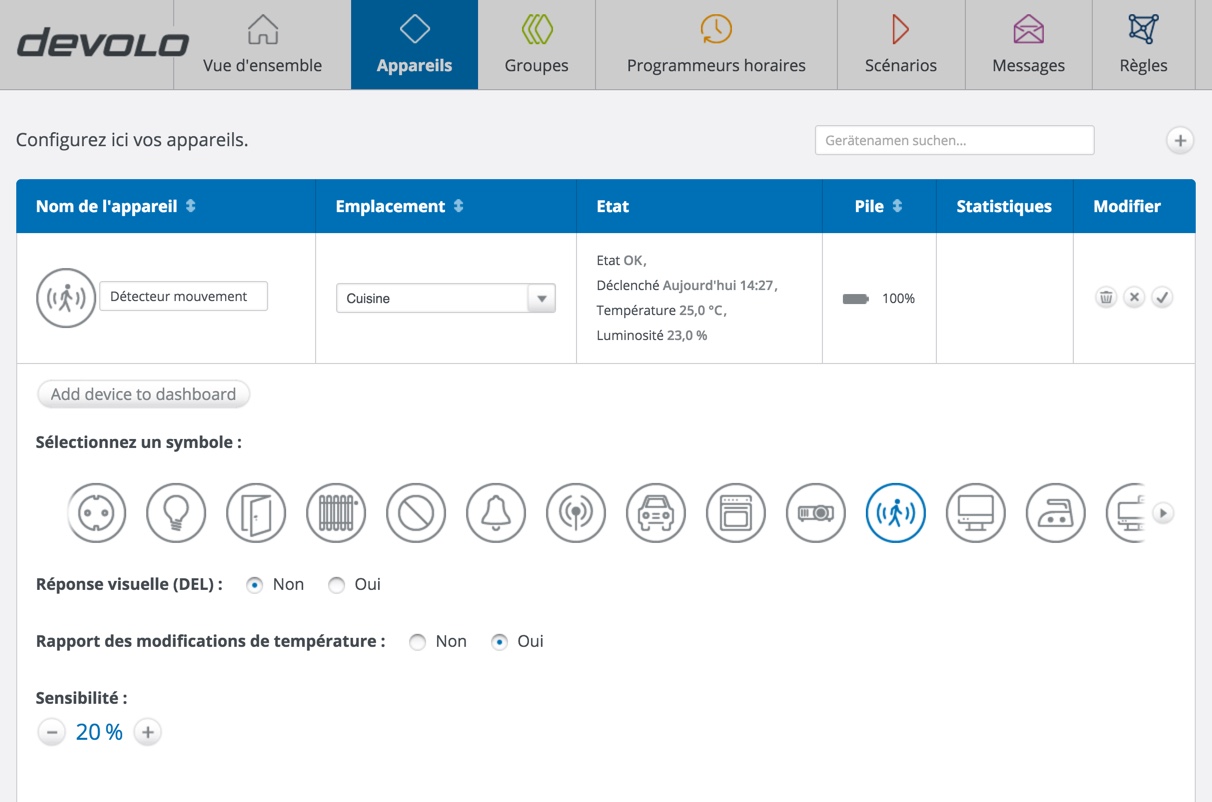Select the light bulb symbol
This screenshot has height=802, width=1212.
[176, 513]
